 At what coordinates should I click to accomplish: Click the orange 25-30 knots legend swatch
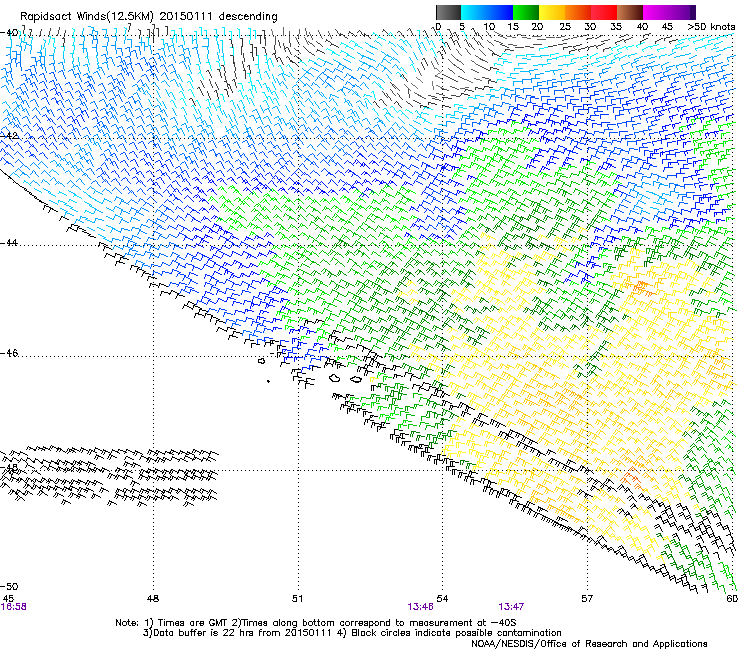(x=578, y=12)
